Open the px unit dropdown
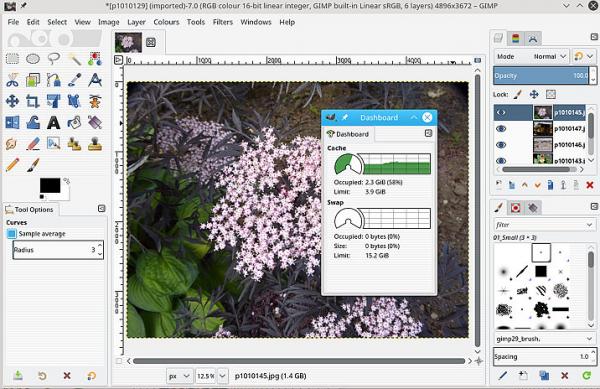This screenshot has height=389, width=600. [179, 376]
